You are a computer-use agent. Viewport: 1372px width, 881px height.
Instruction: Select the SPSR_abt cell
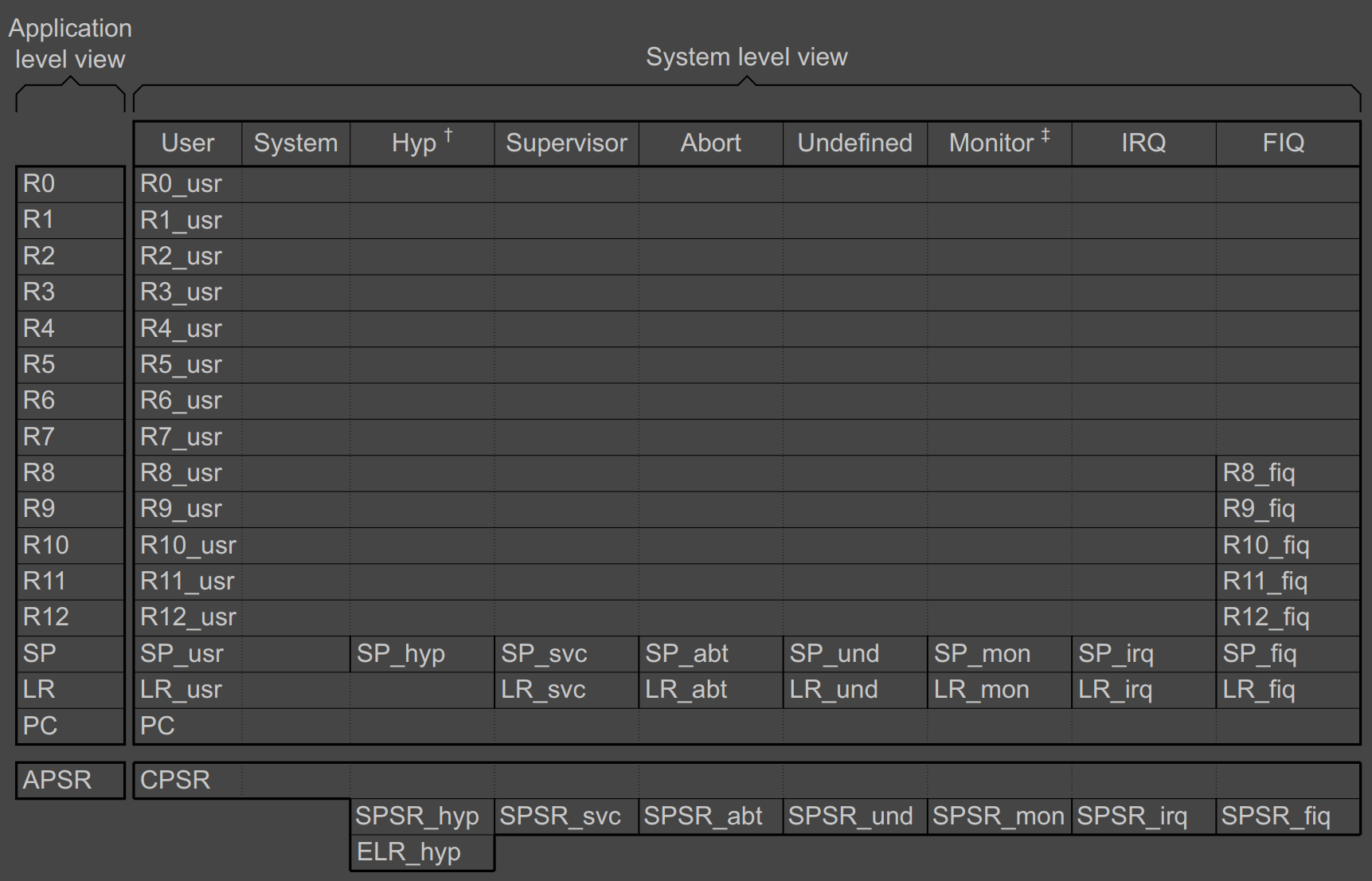(710, 816)
